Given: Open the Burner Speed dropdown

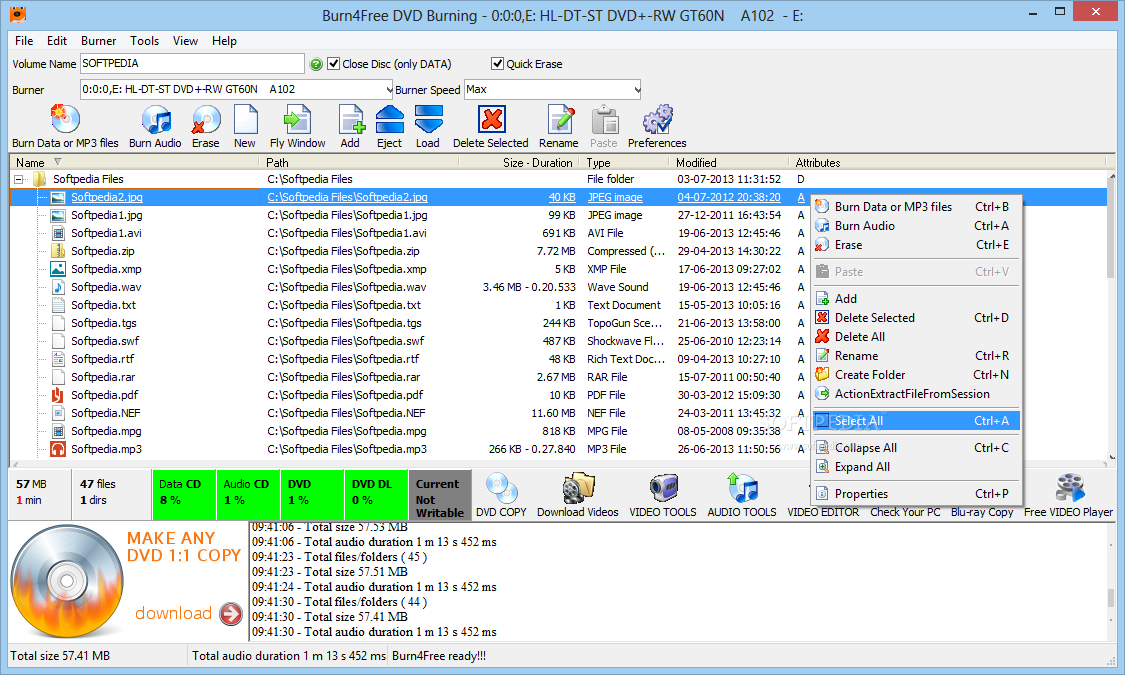Looking at the screenshot, I should pyautogui.click(x=636, y=90).
